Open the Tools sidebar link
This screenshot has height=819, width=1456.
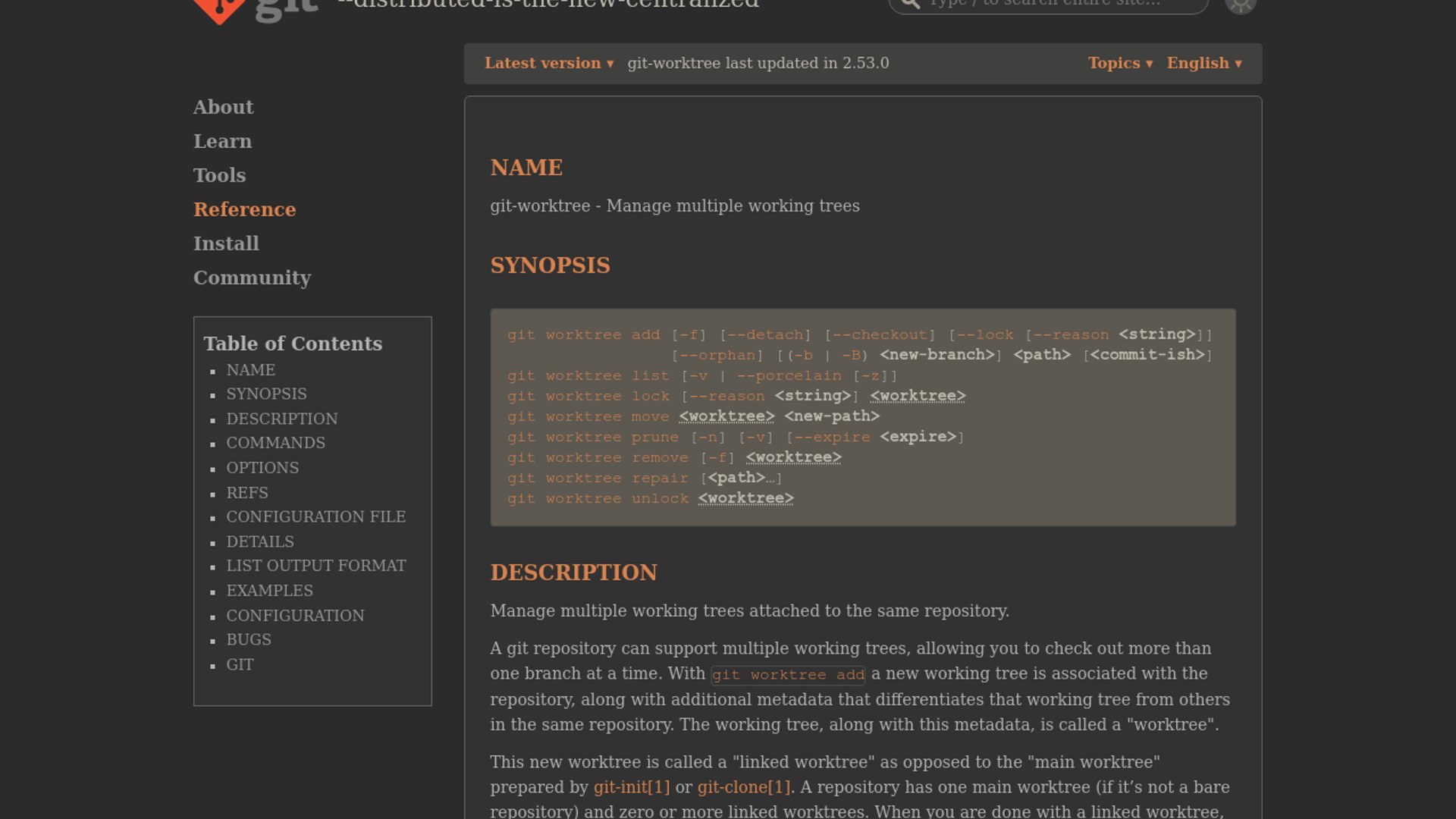pyautogui.click(x=219, y=175)
